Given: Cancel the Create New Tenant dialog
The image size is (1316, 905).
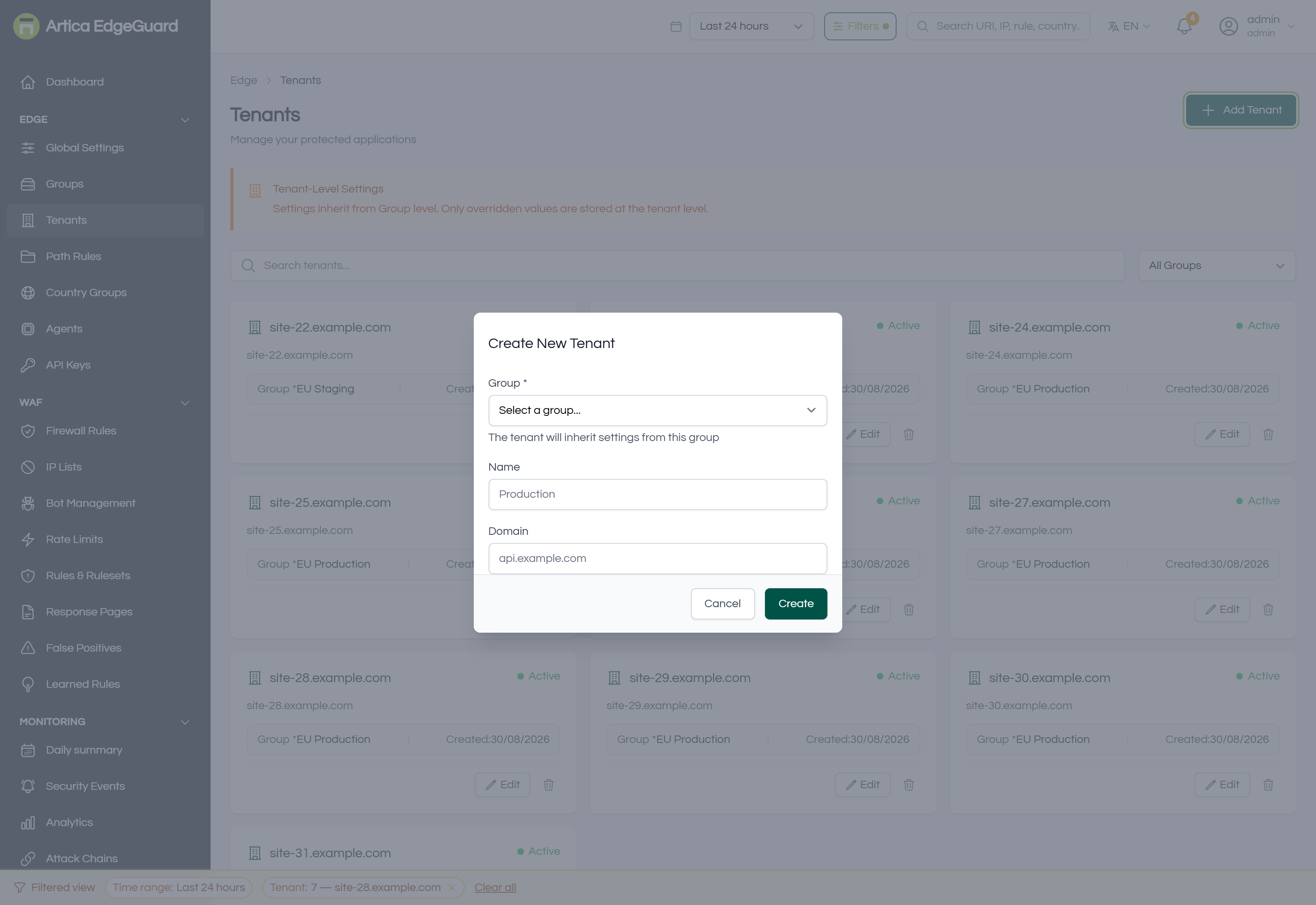Looking at the screenshot, I should (722, 603).
